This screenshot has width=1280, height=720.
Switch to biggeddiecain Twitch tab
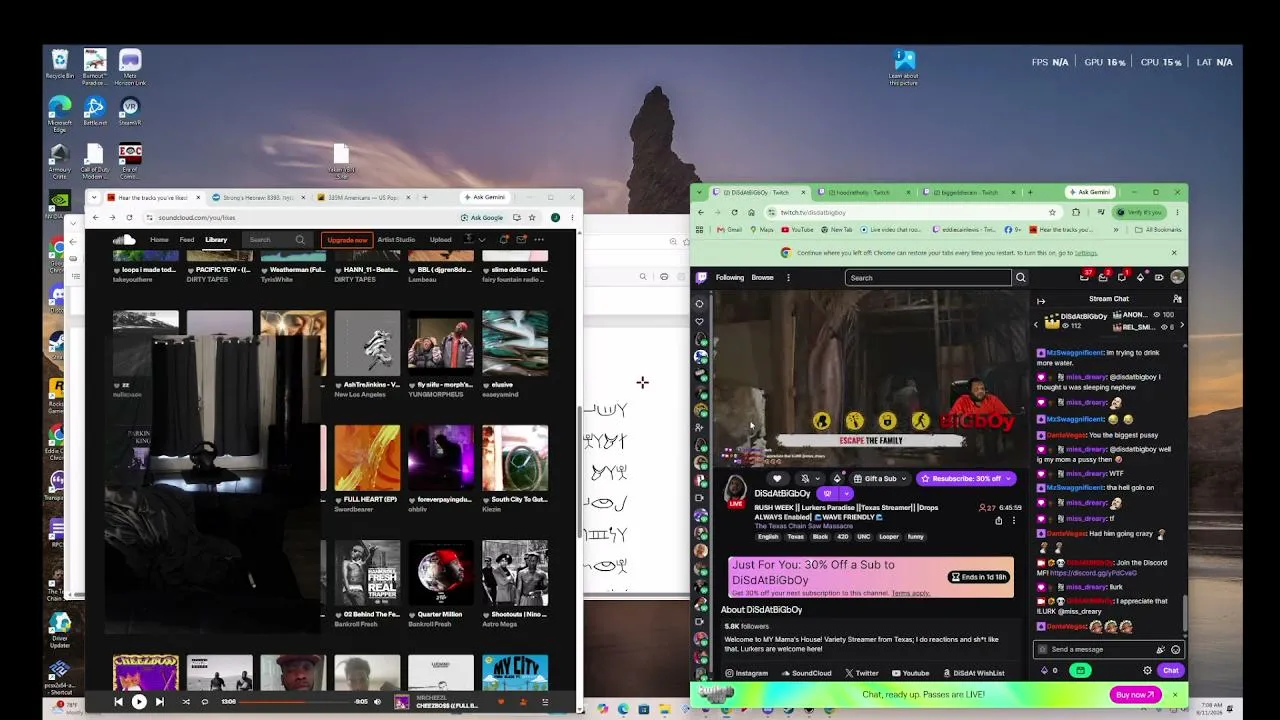click(x=967, y=192)
